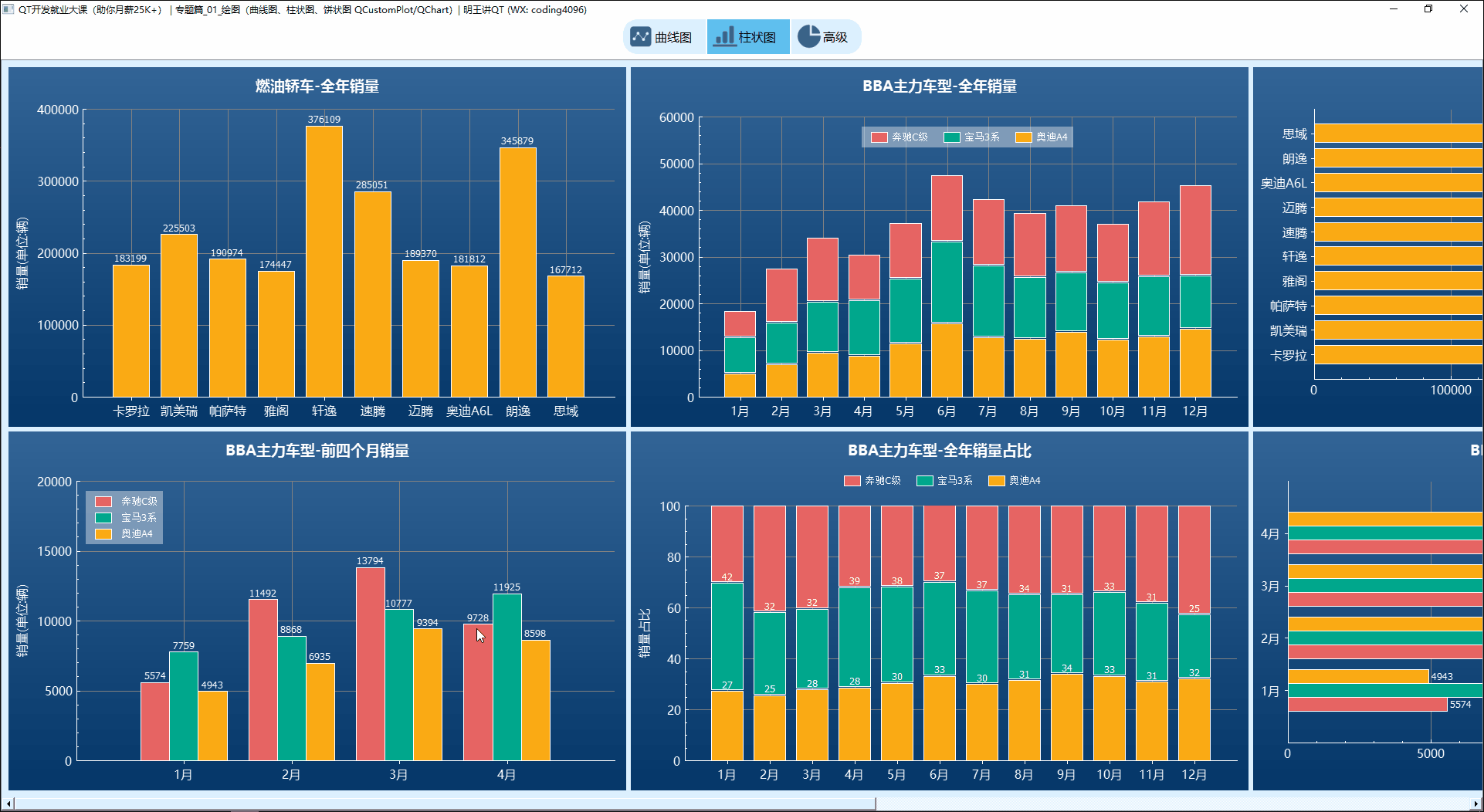Click the orange legend marker of 奥迪A4
This screenshot has width=1484, height=812.
(1025, 137)
